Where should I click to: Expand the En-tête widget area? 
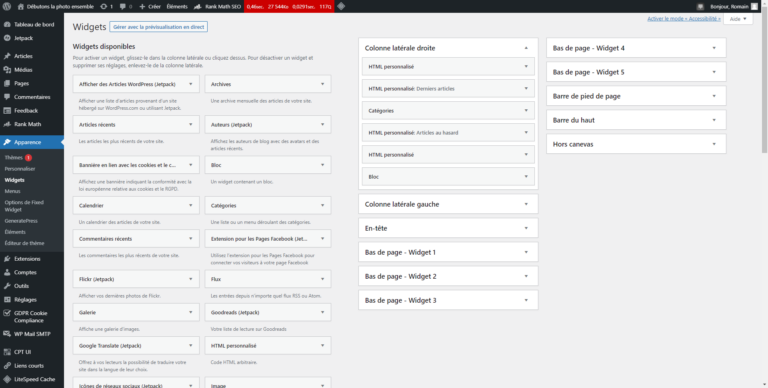(x=526, y=228)
